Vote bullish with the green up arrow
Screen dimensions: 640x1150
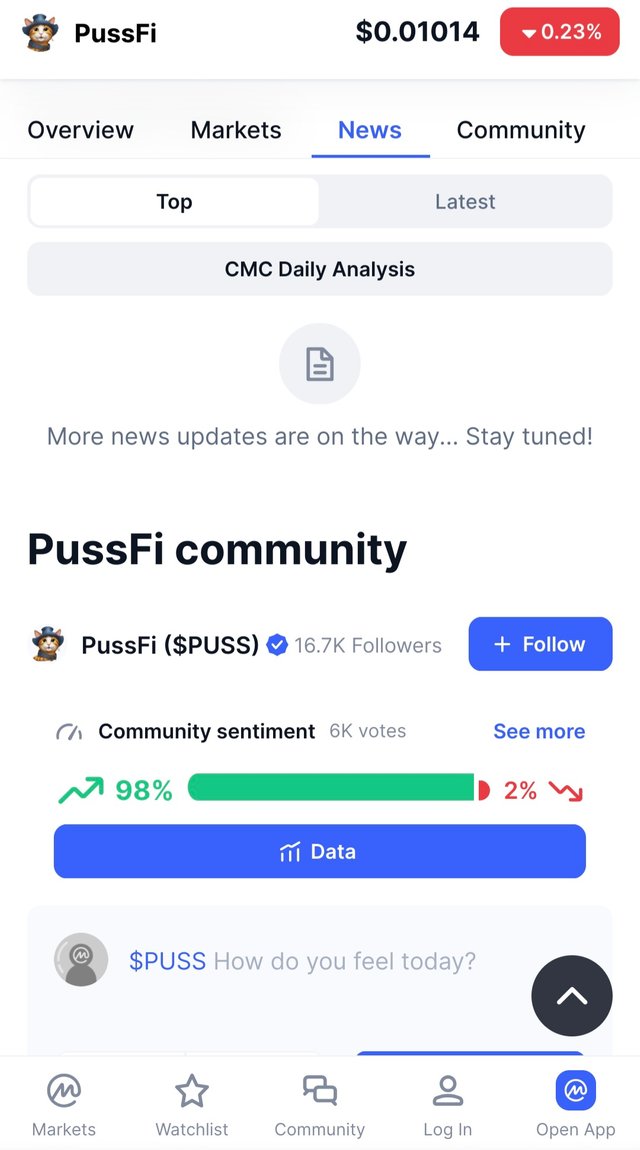(81, 791)
